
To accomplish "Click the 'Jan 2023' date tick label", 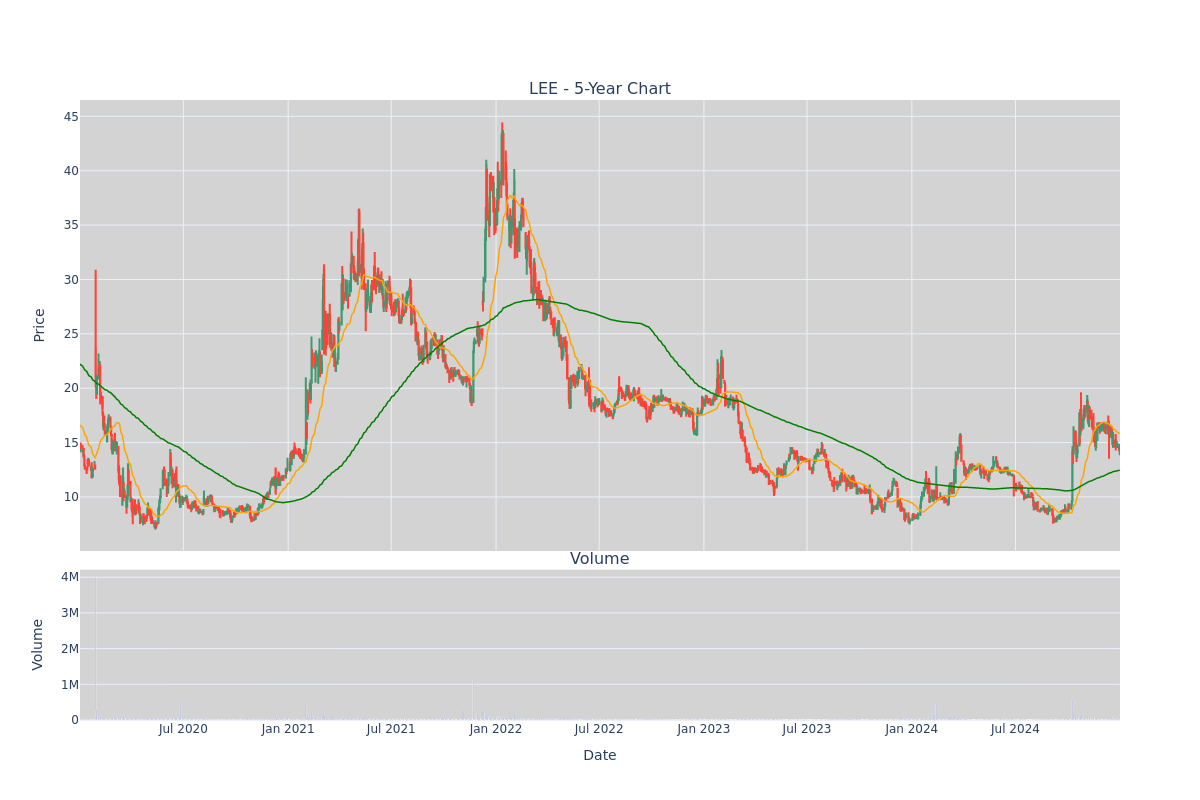I will click(x=704, y=729).
